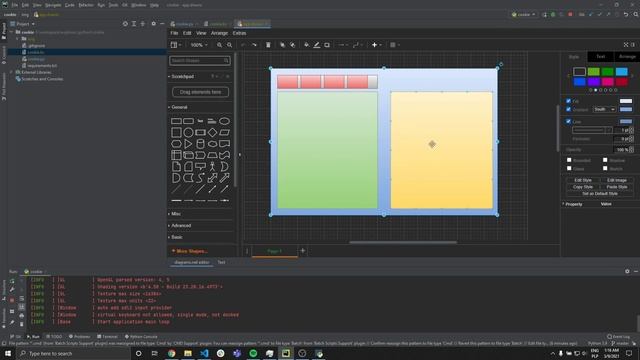The image size is (640, 360).
Task: Enable the Shadow checkbox
Action: [x=605, y=160]
